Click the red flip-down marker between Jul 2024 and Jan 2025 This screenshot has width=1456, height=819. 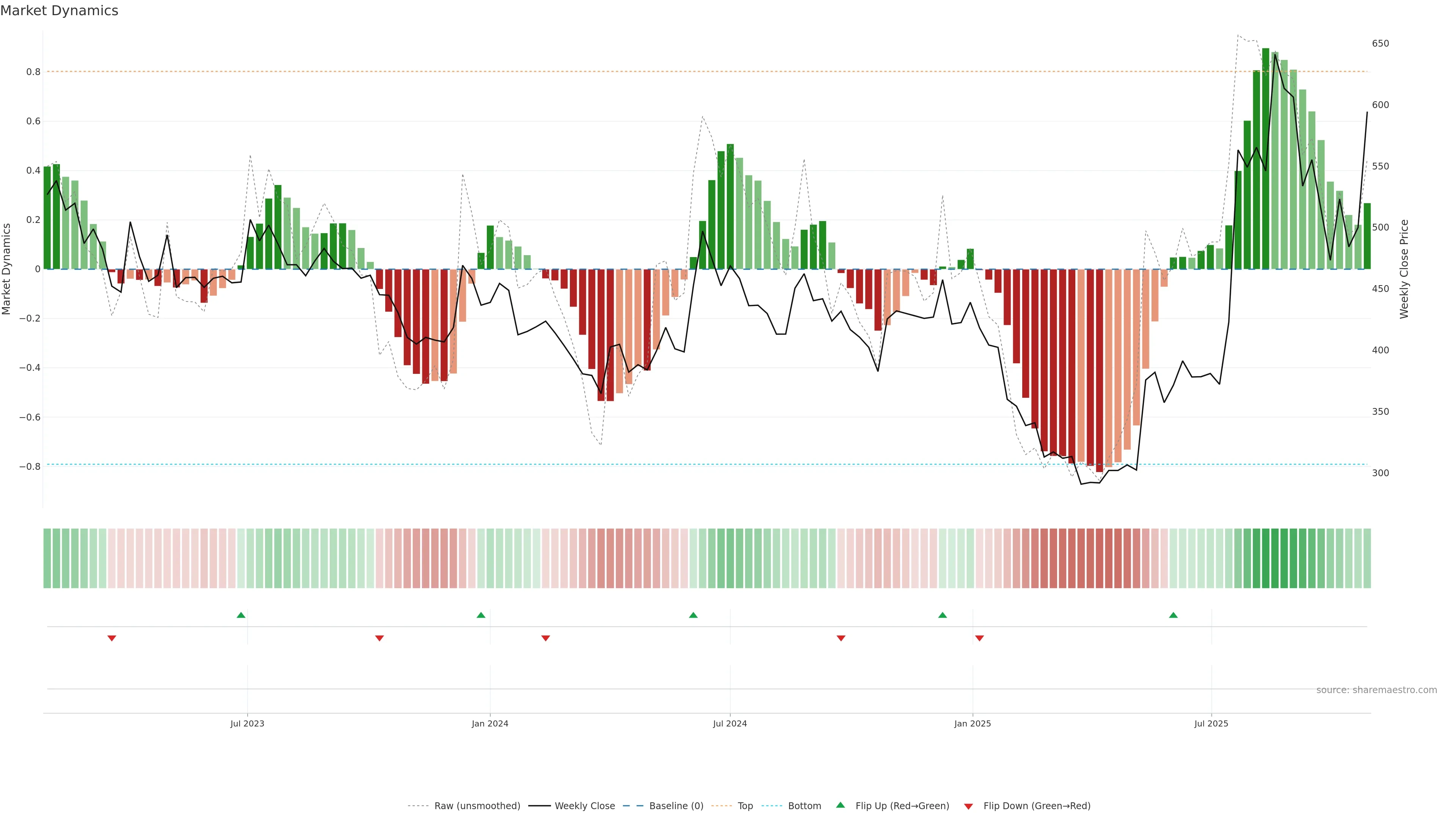click(841, 638)
